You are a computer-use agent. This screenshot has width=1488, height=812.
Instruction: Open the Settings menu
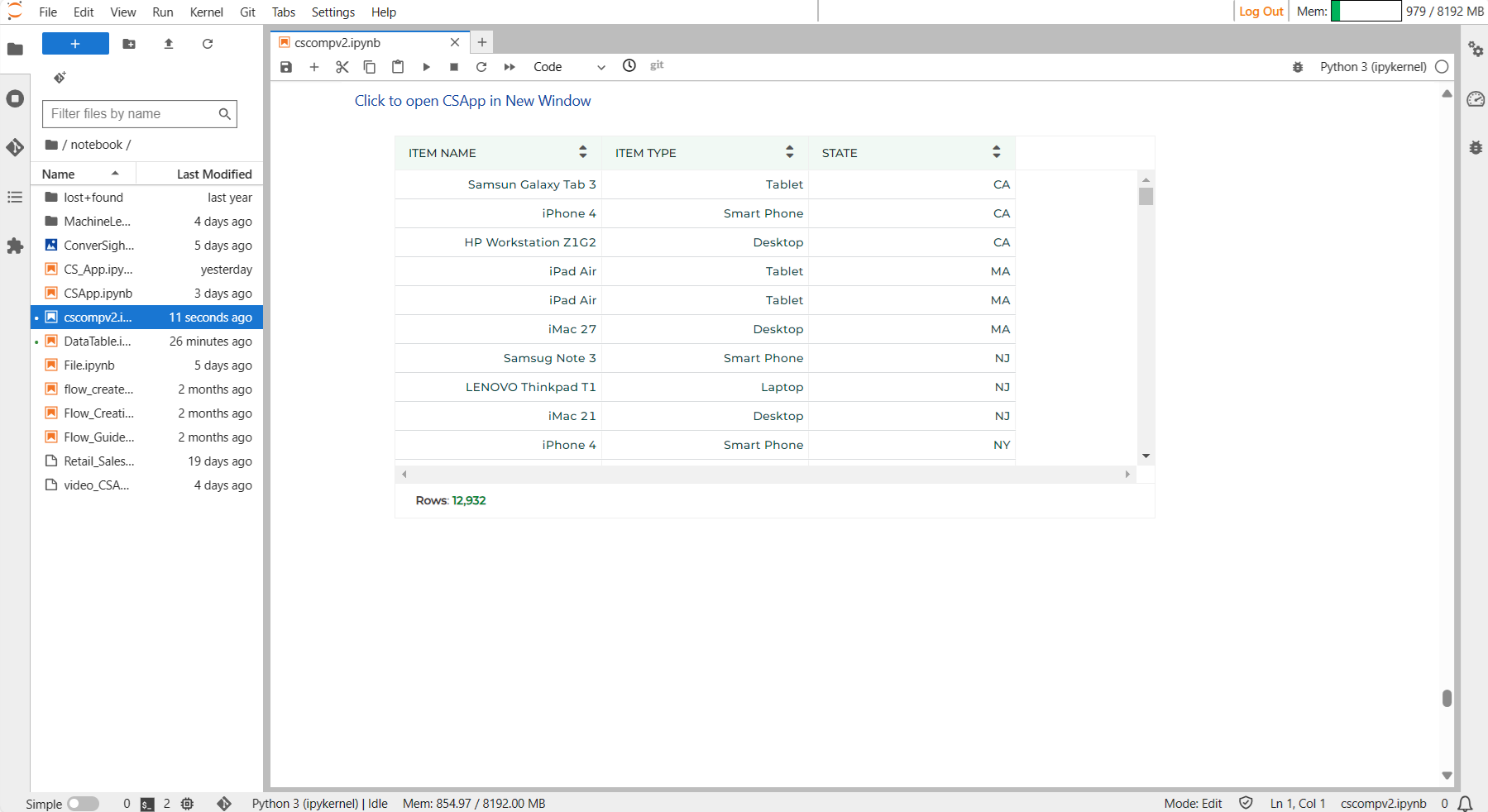(x=333, y=12)
